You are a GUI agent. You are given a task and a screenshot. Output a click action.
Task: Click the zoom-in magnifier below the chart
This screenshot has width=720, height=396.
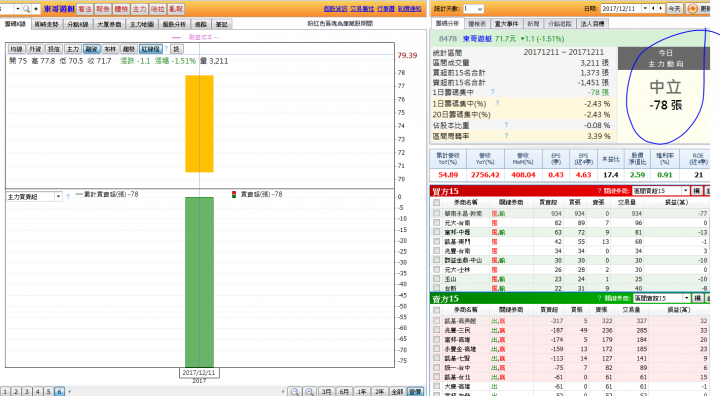[x=310, y=392]
